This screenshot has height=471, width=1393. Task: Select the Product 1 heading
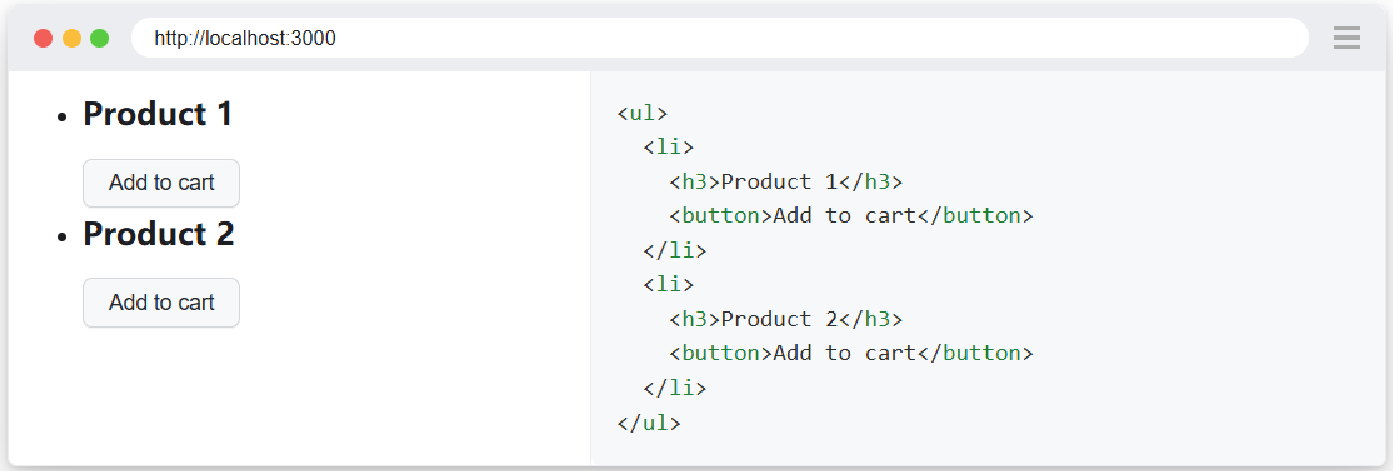158,114
